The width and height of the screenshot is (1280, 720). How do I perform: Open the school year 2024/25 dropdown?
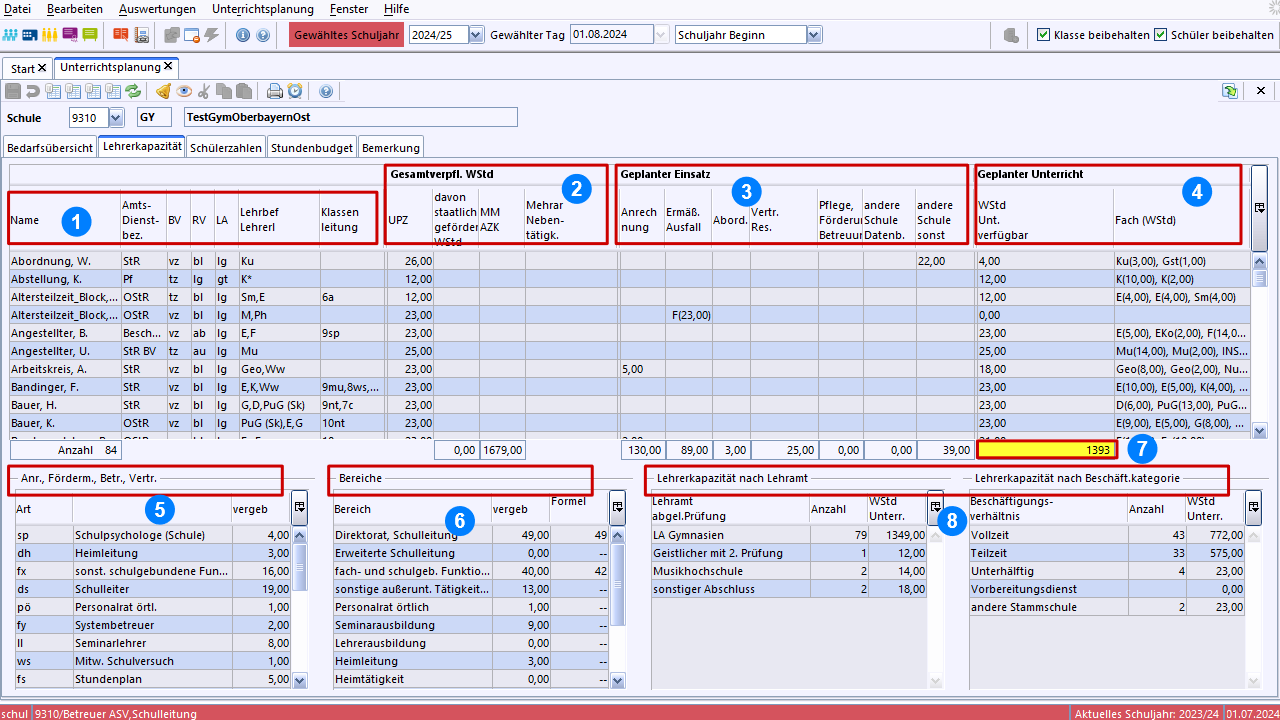[x=476, y=34]
